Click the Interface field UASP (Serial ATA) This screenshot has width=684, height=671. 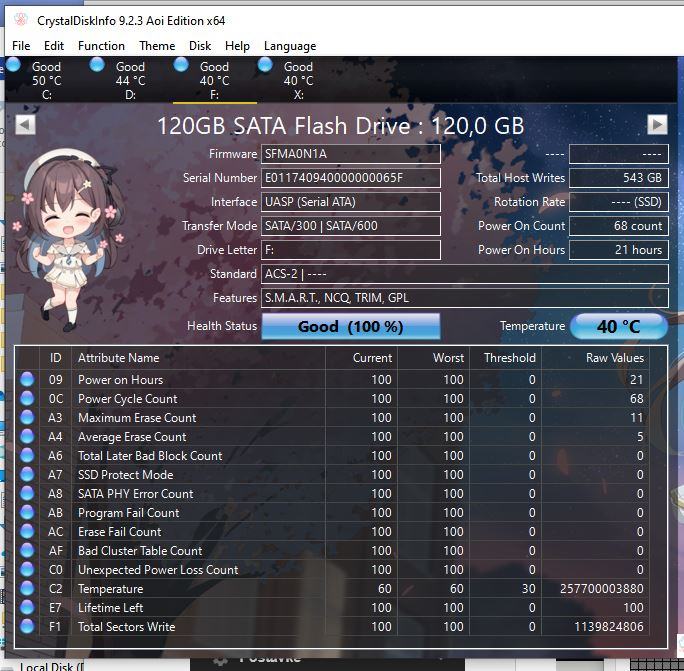(351, 202)
